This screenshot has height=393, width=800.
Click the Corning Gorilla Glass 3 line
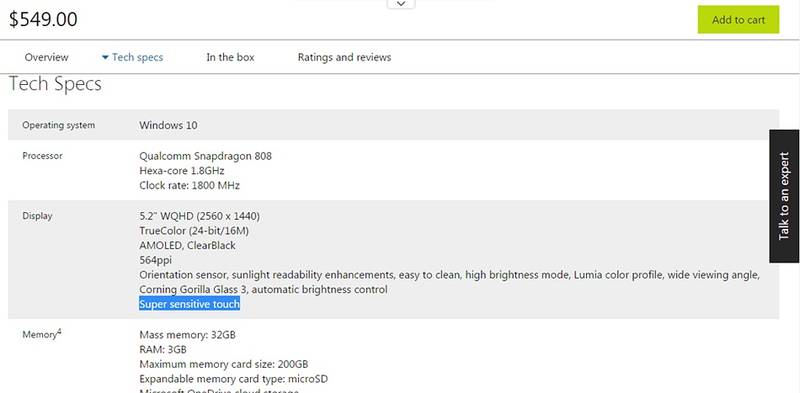(x=263, y=289)
